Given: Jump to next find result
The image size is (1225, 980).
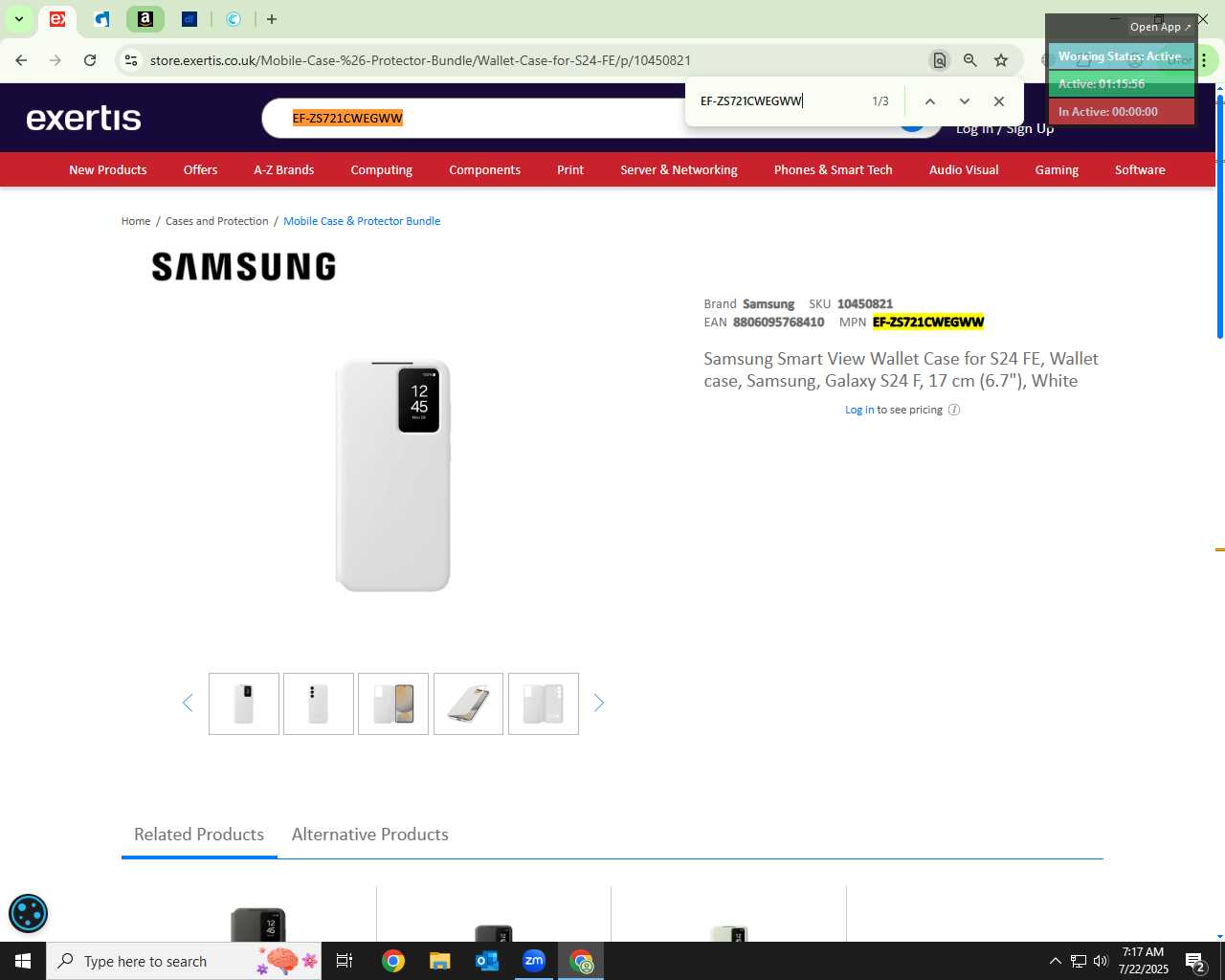Looking at the screenshot, I should 965,101.
